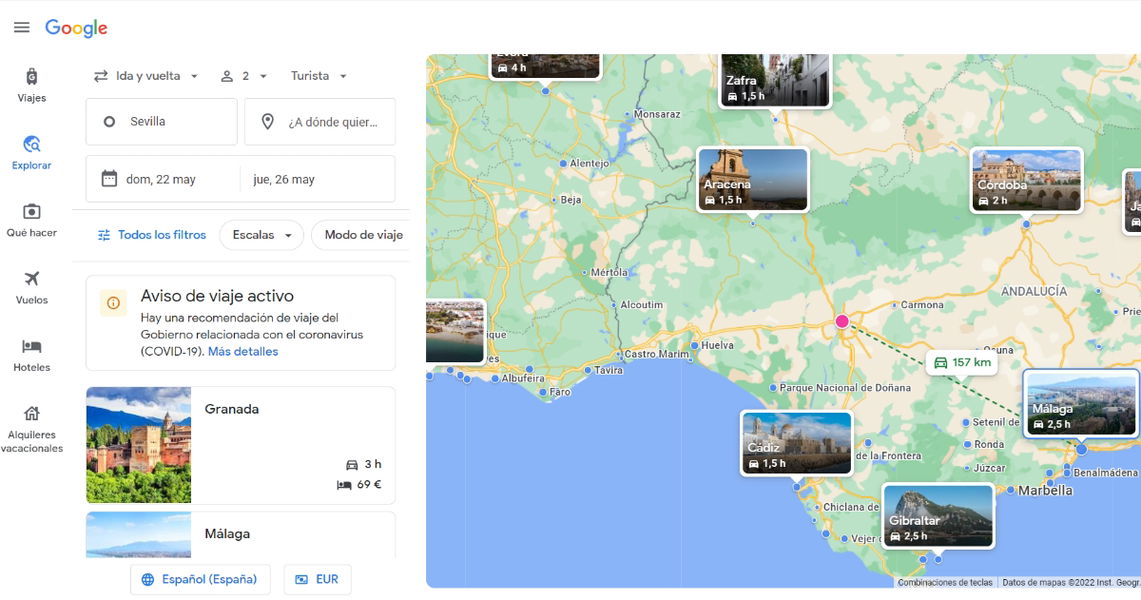Click the round-trip arrows icon

pyautogui.click(x=101, y=76)
